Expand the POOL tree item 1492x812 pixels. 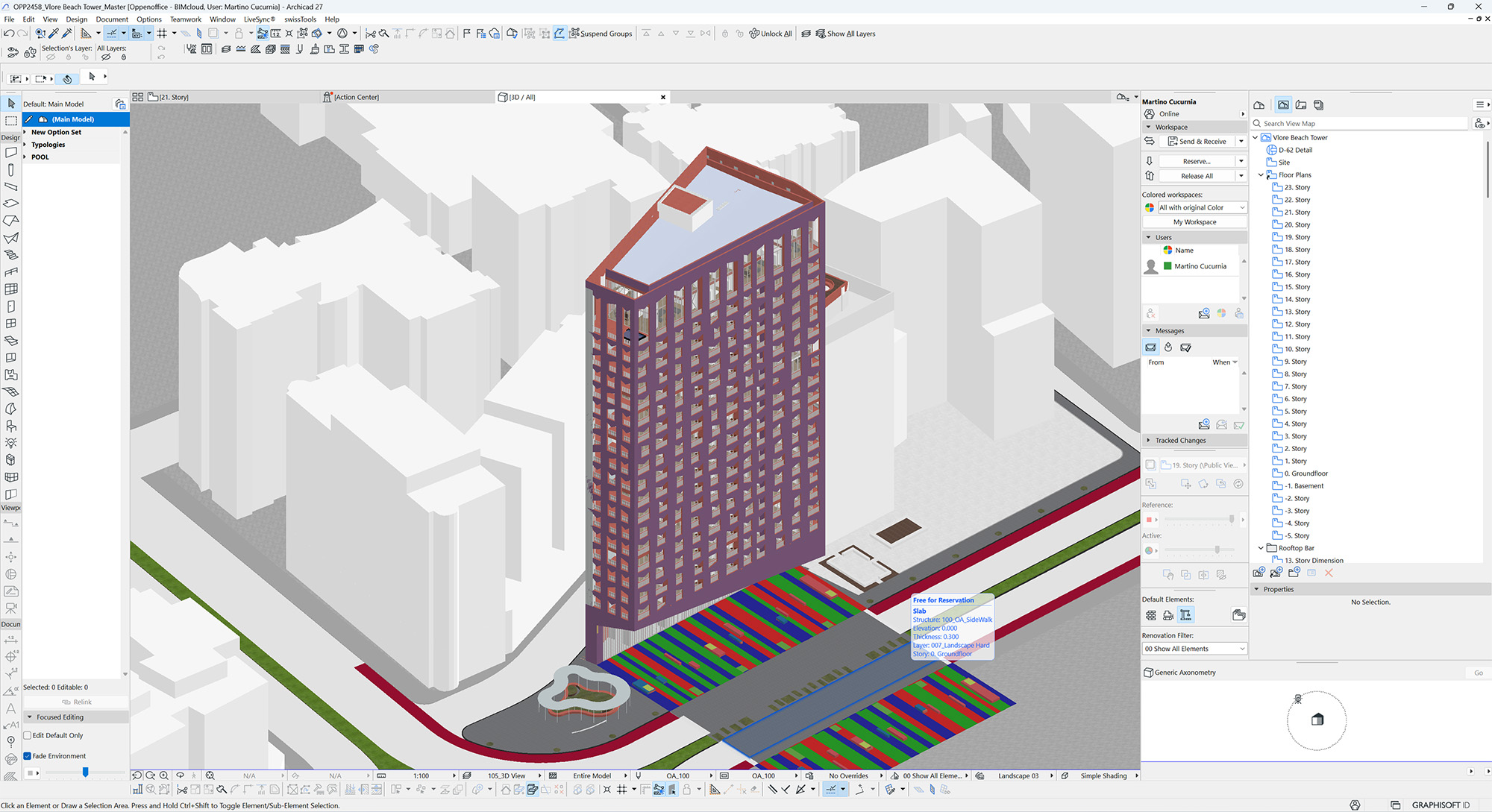point(25,157)
